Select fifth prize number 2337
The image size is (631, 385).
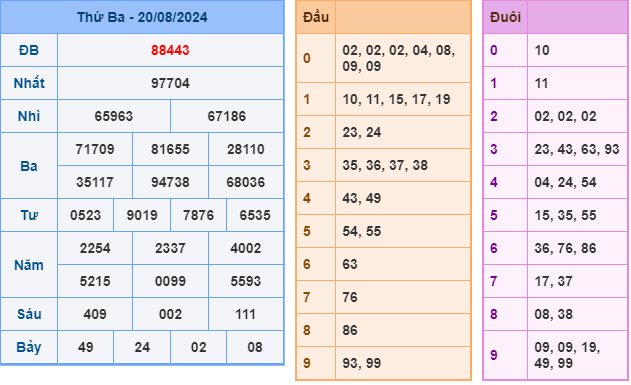170,248
